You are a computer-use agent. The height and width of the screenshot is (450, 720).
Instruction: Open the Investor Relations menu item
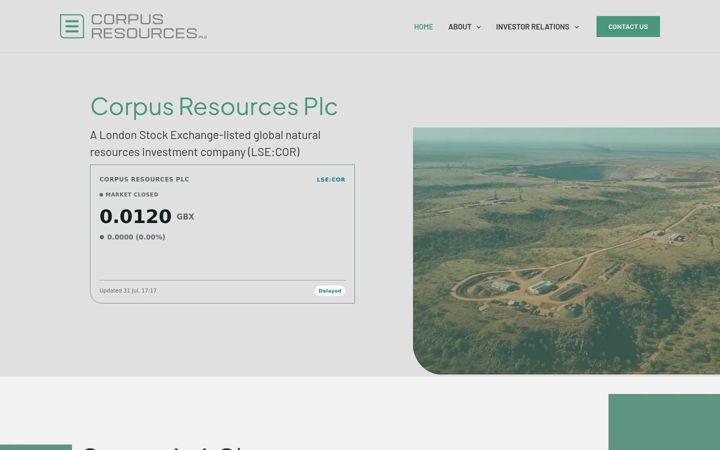tap(532, 27)
